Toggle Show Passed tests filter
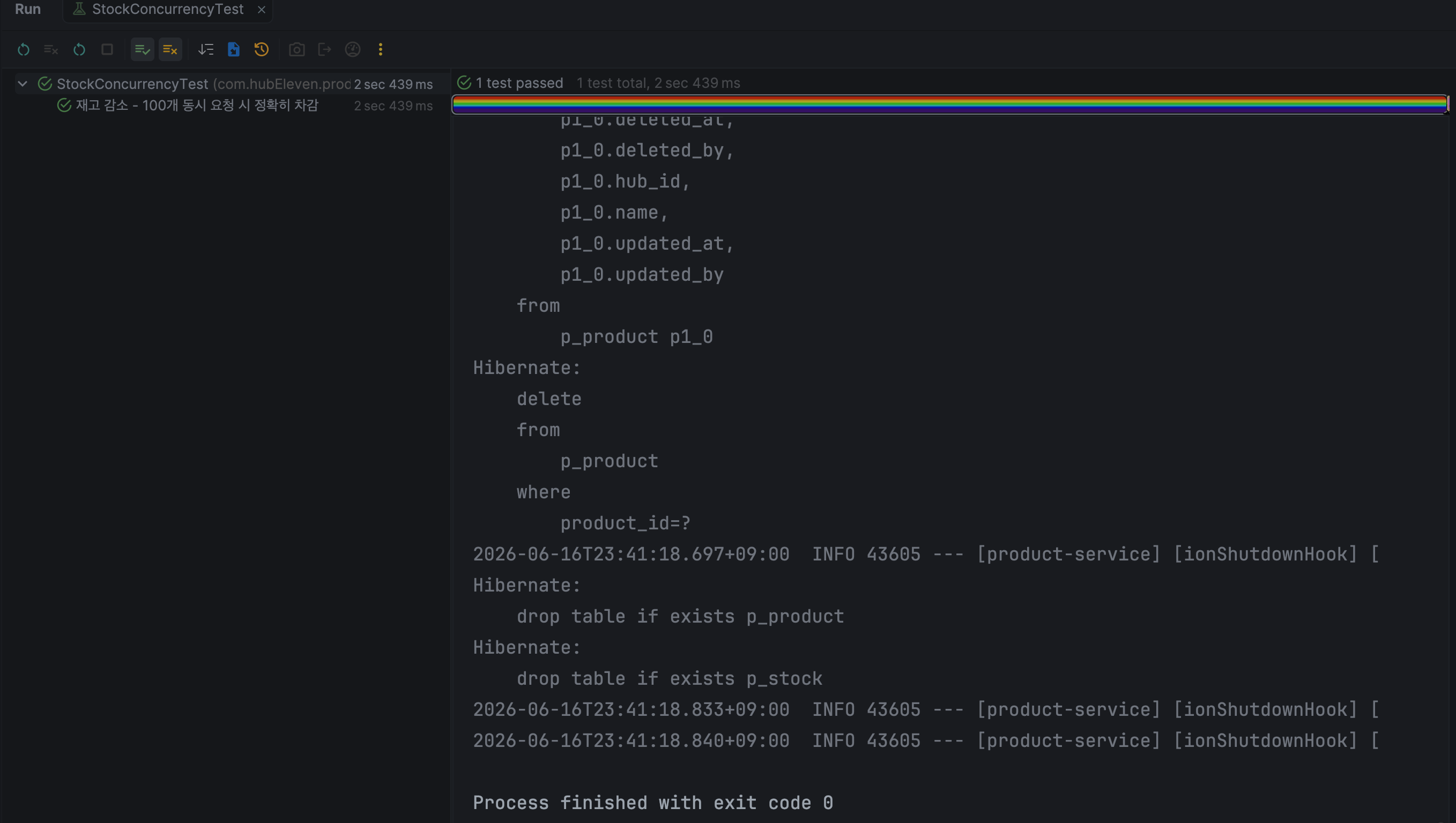Screen dimensions: 1456x823 (142, 50)
